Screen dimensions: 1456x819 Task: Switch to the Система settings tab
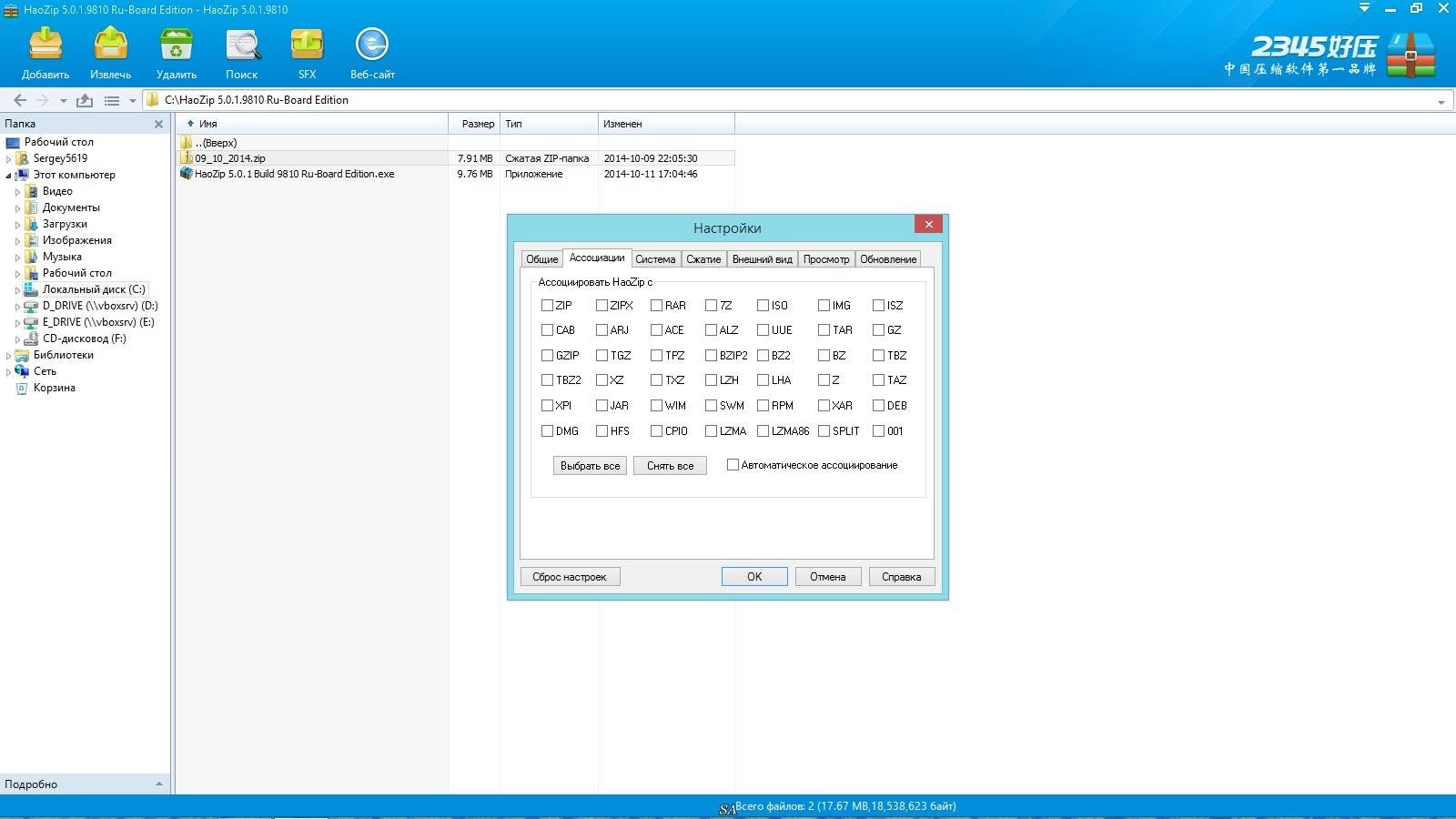pyautogui.click(x=655, y=259)
